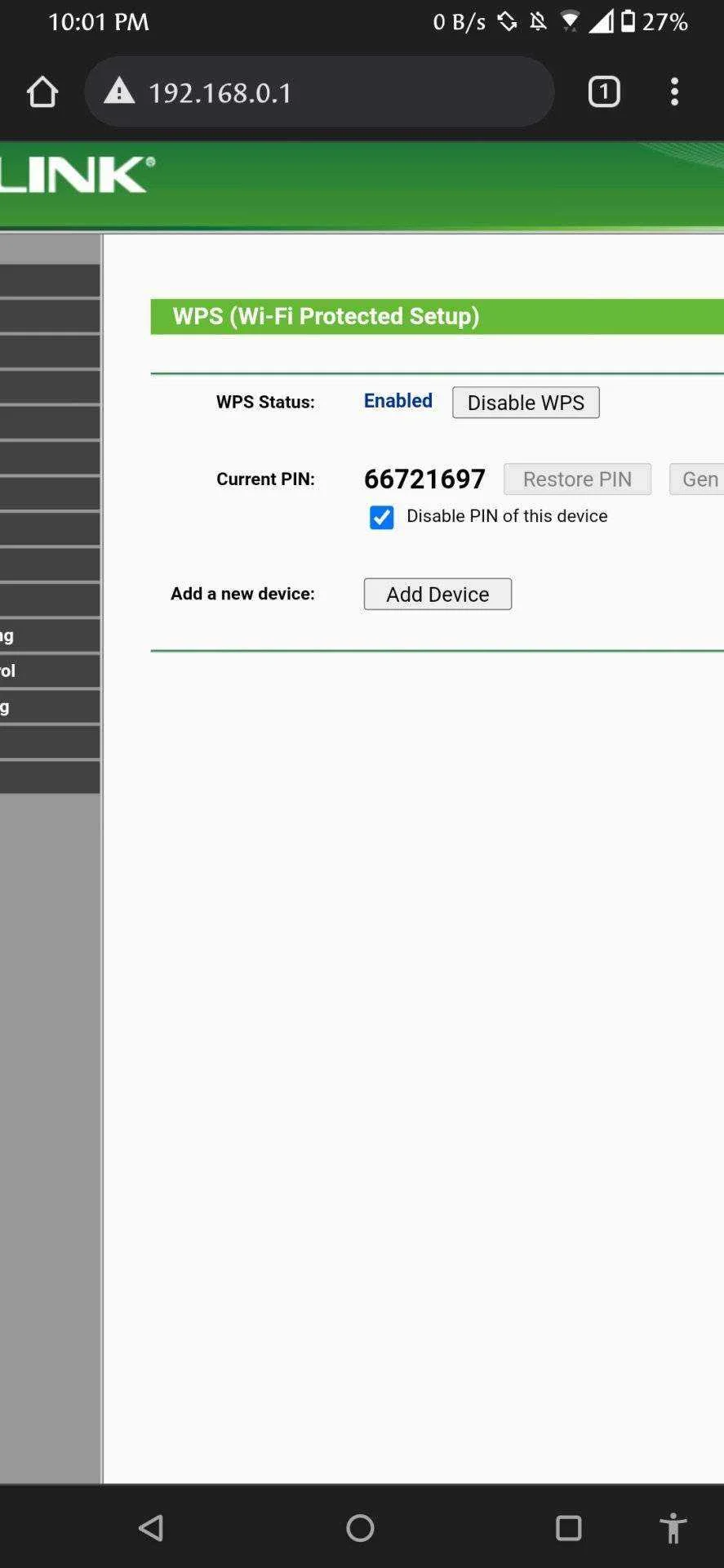Screen dimensions: 724x1568
Task: Click the WPS (Wi-Fi Protected Setup) heading
Action: click(x=326, y=316)
